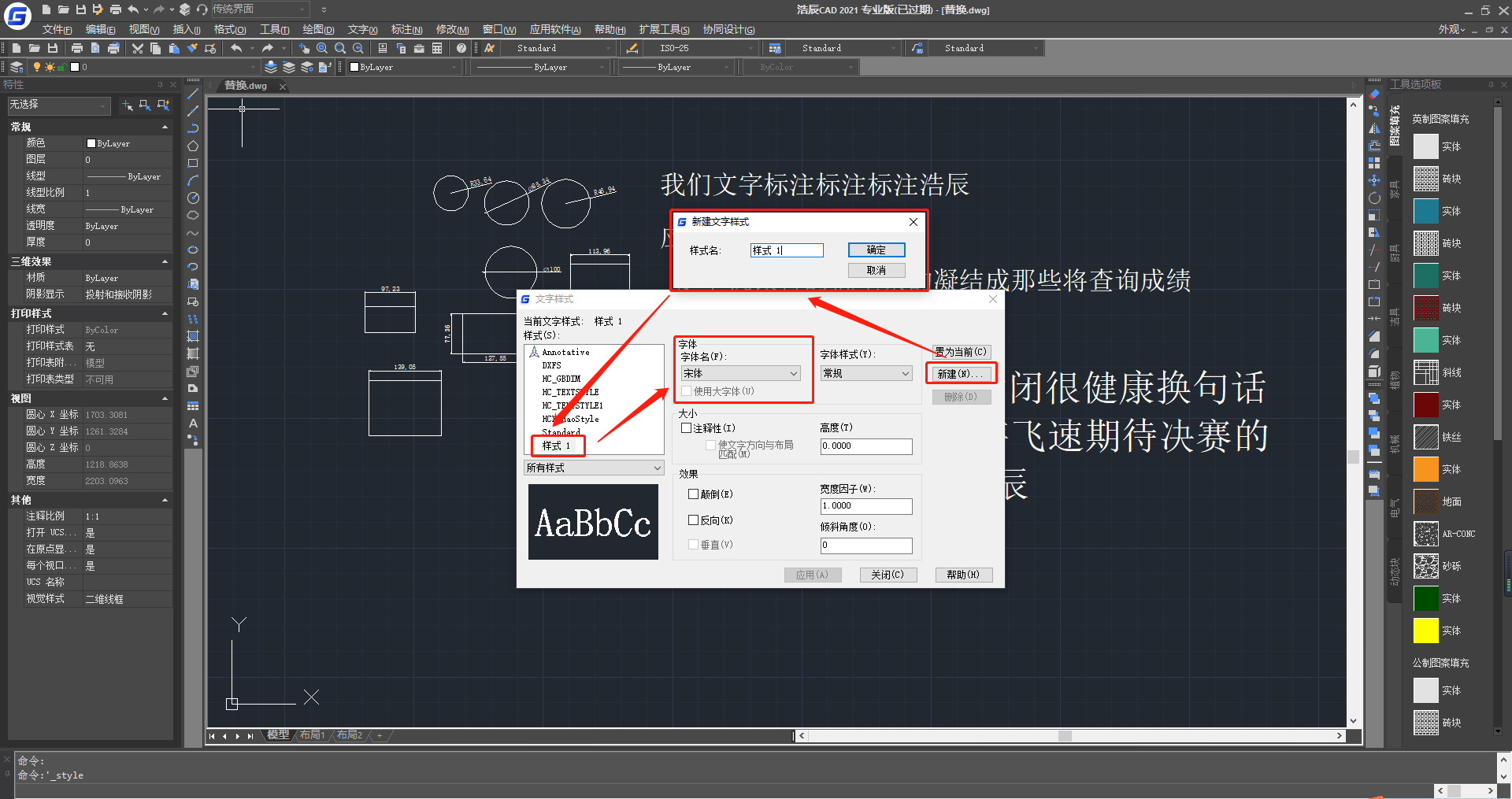Screen dimensions: 1512x799
Task: Click the Pan hand icon
Action: point(304,48)
